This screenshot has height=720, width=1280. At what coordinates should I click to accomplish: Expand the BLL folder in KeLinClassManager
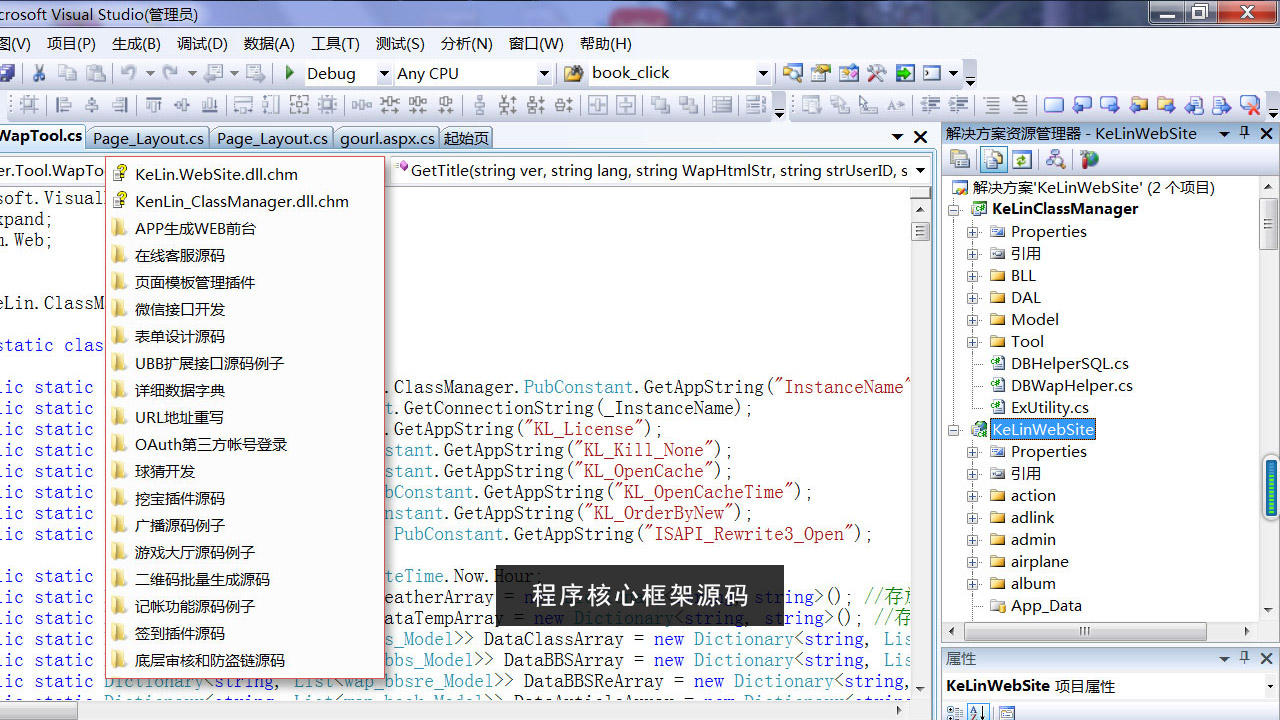click(973, 276)
